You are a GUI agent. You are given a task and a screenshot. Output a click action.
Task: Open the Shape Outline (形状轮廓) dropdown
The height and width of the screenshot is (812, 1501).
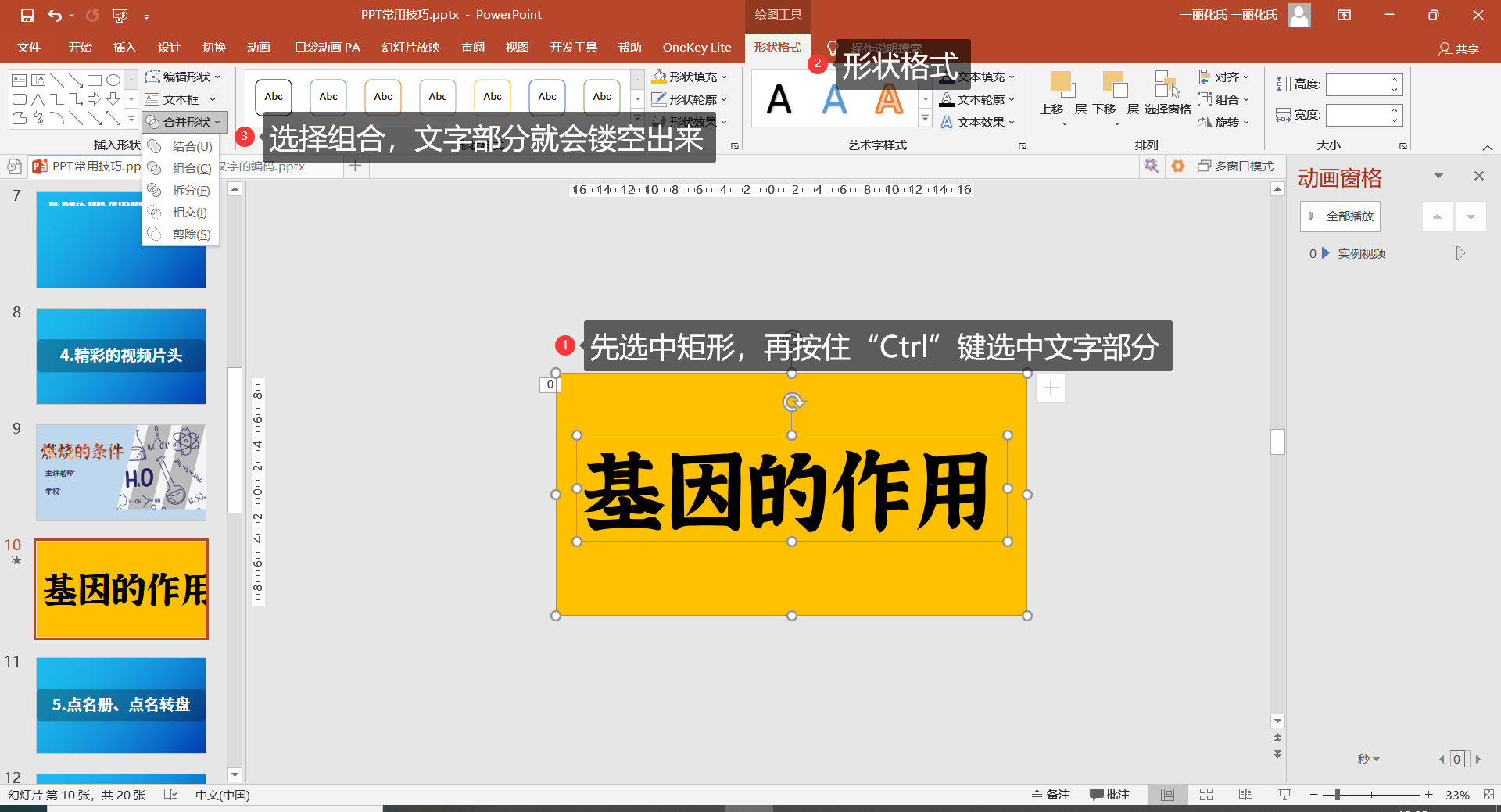(690, 99)
